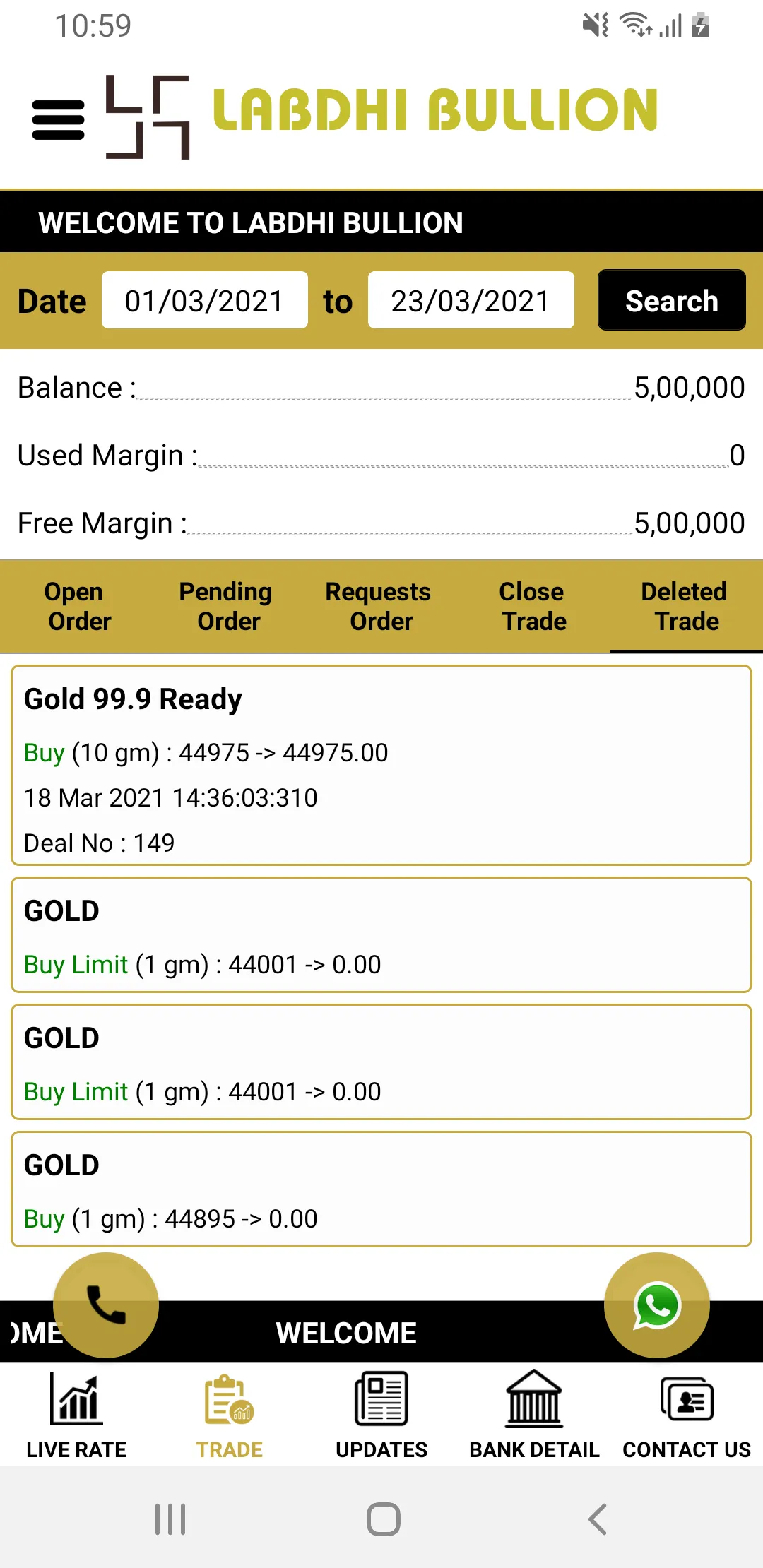
Task: Switch to Pending Order tab
Action: 229,606
